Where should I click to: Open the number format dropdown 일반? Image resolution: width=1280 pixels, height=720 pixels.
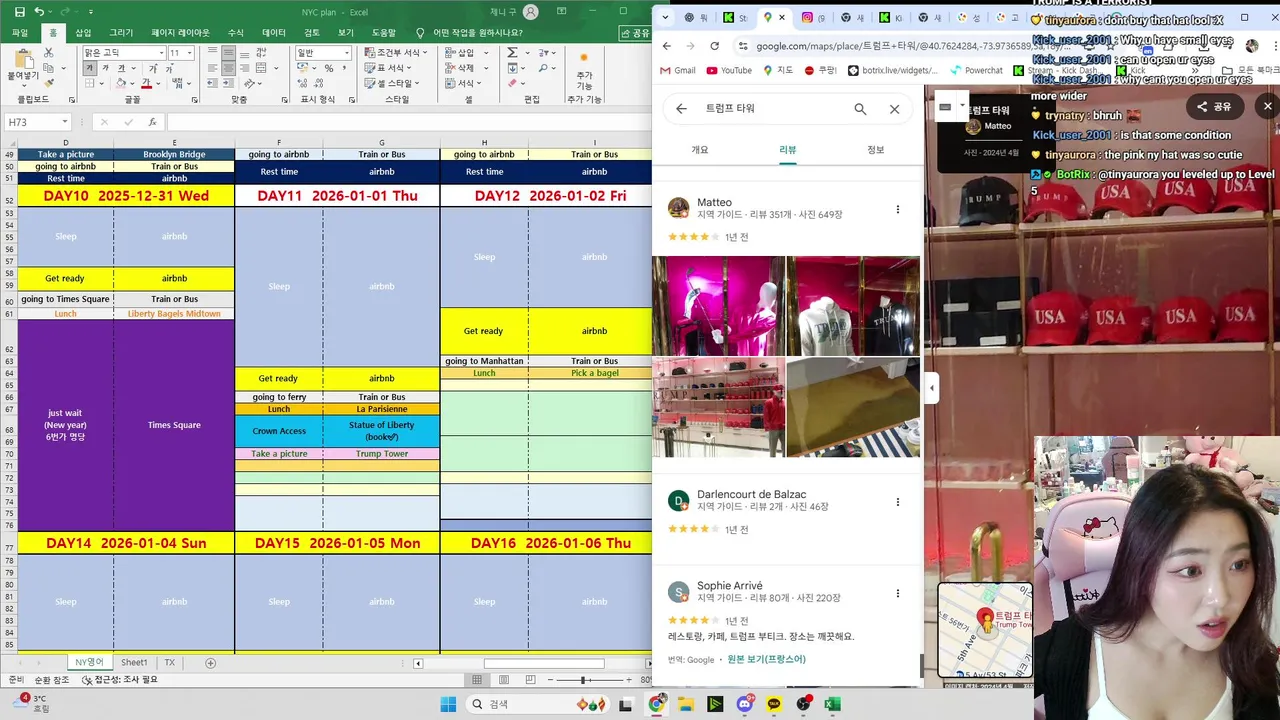tap(345, 53)
